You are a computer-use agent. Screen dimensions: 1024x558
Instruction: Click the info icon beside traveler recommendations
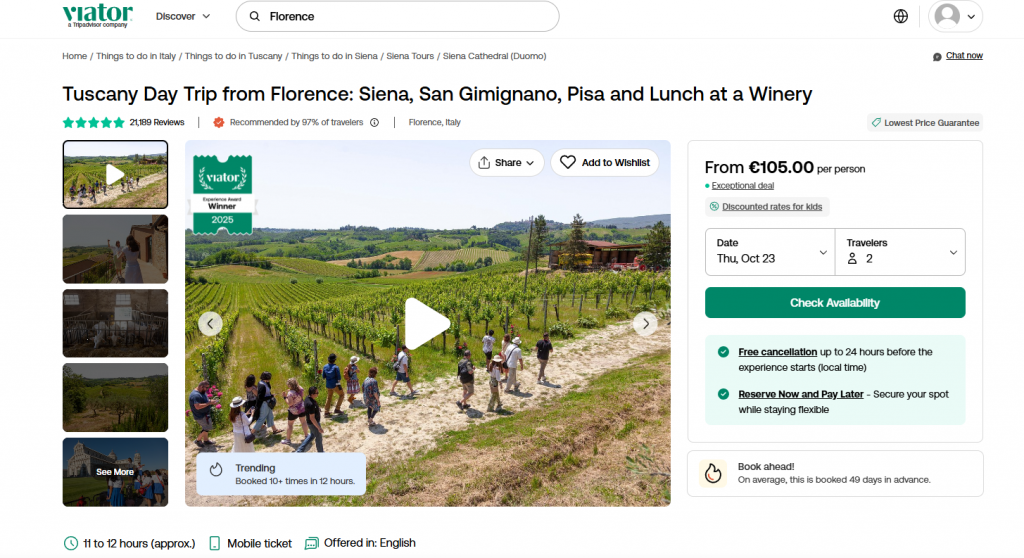pos(374,123)
